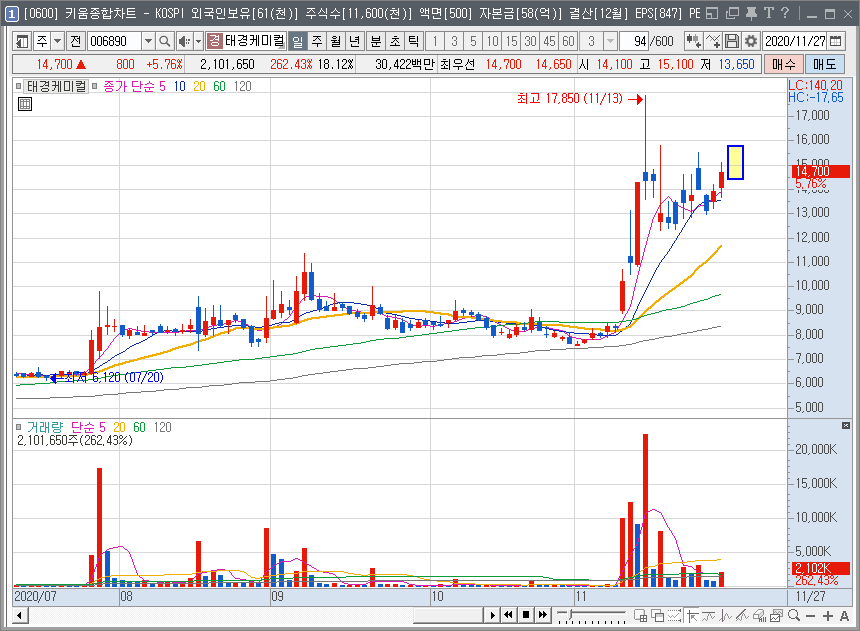Click the window-grid layout icon

click(x=640, y=615)
